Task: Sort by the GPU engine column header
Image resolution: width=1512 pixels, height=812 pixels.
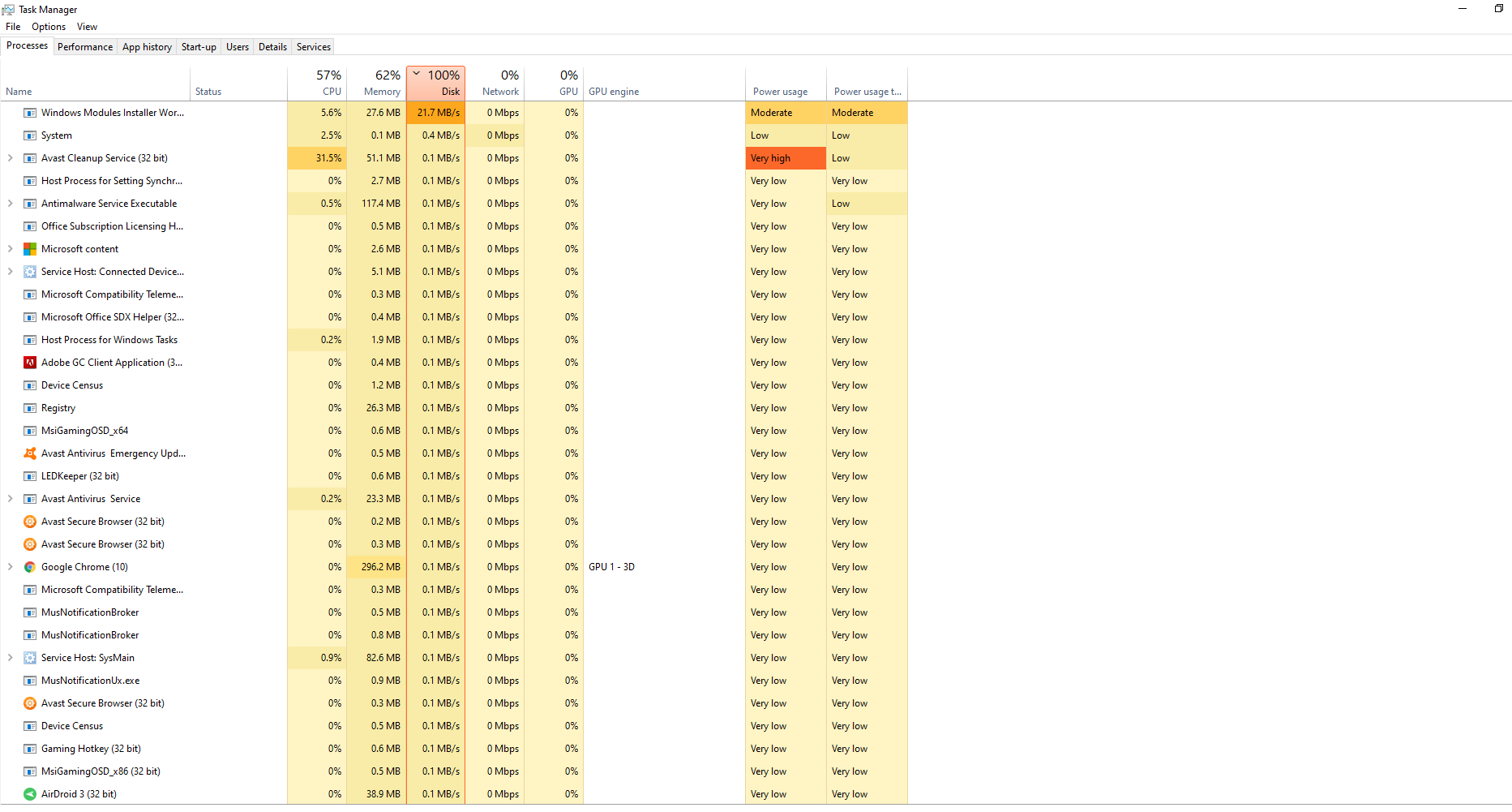Action: pos(664,84)
